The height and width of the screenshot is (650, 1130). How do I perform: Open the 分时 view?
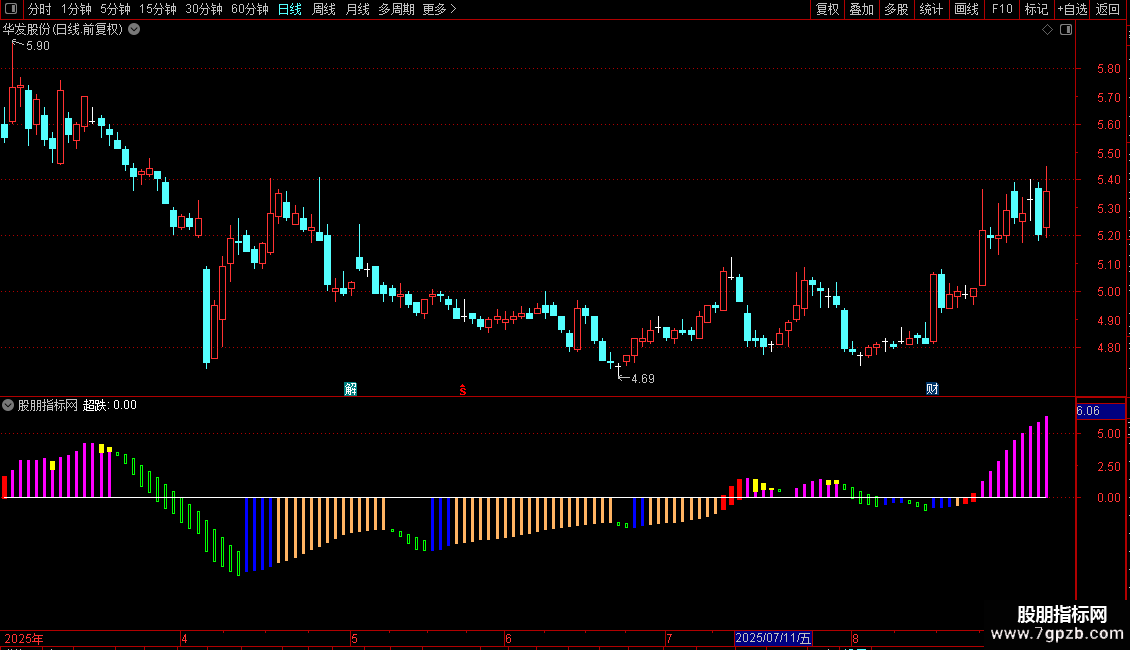tap(40, 9)
